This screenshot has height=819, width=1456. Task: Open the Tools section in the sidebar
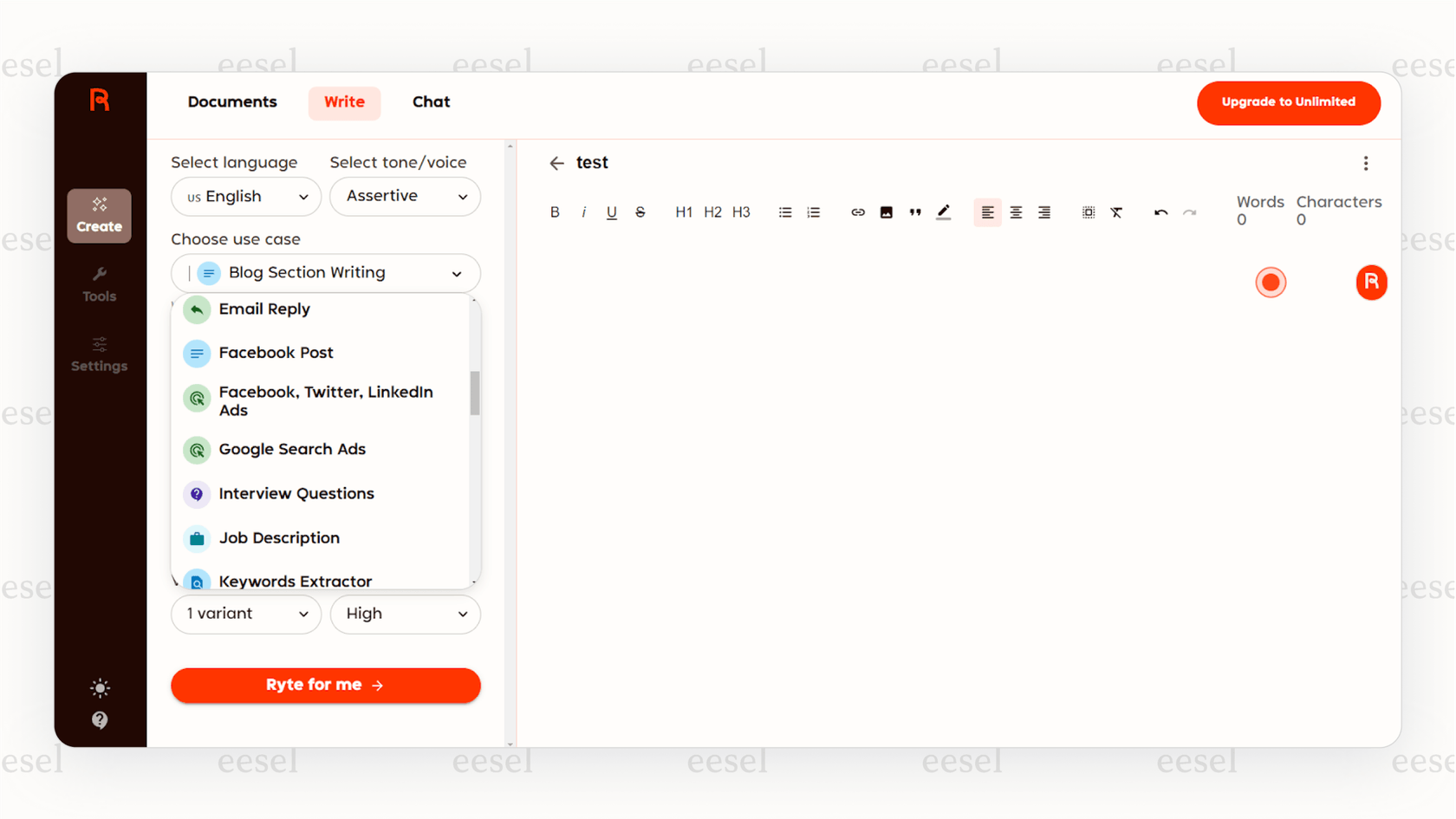99,283
